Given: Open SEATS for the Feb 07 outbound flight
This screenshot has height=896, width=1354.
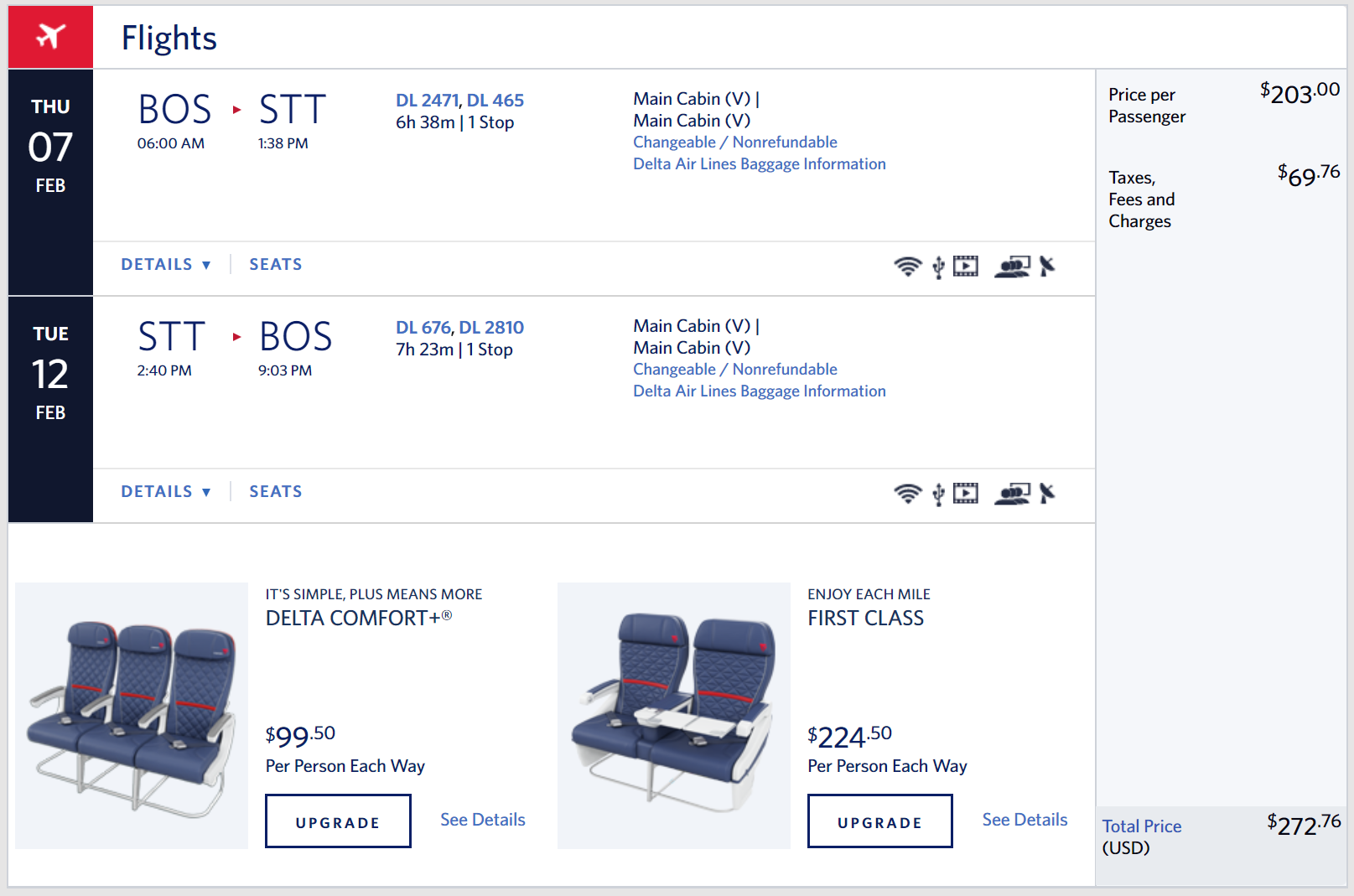Looking at the screenshot, I should pyautogui.click(x=275, y=265).
